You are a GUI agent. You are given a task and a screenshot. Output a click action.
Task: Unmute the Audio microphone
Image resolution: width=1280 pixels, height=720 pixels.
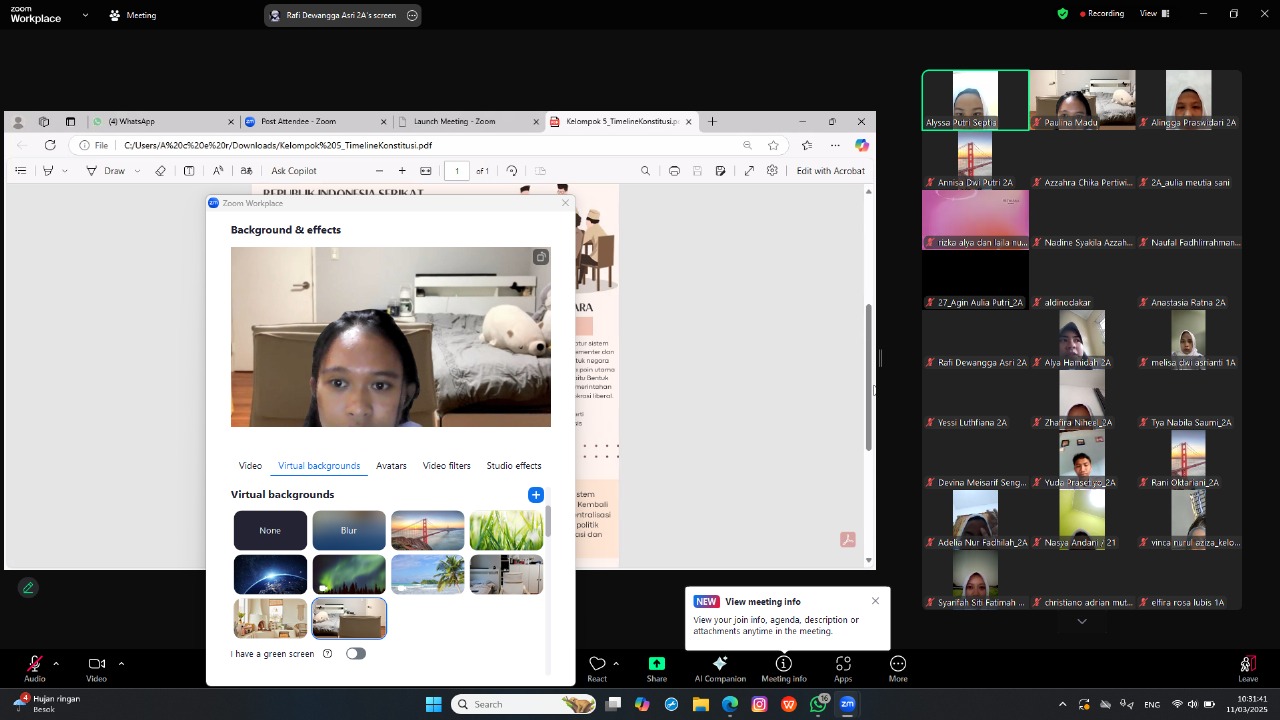(34, 665)
